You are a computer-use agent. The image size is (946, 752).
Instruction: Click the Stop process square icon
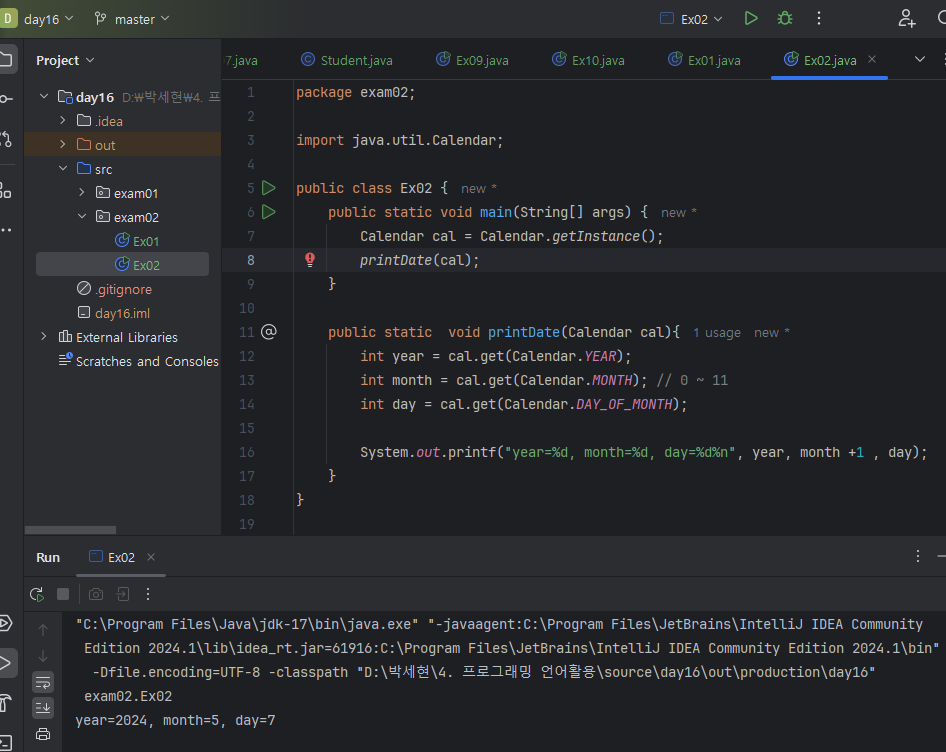click(63, 594)
